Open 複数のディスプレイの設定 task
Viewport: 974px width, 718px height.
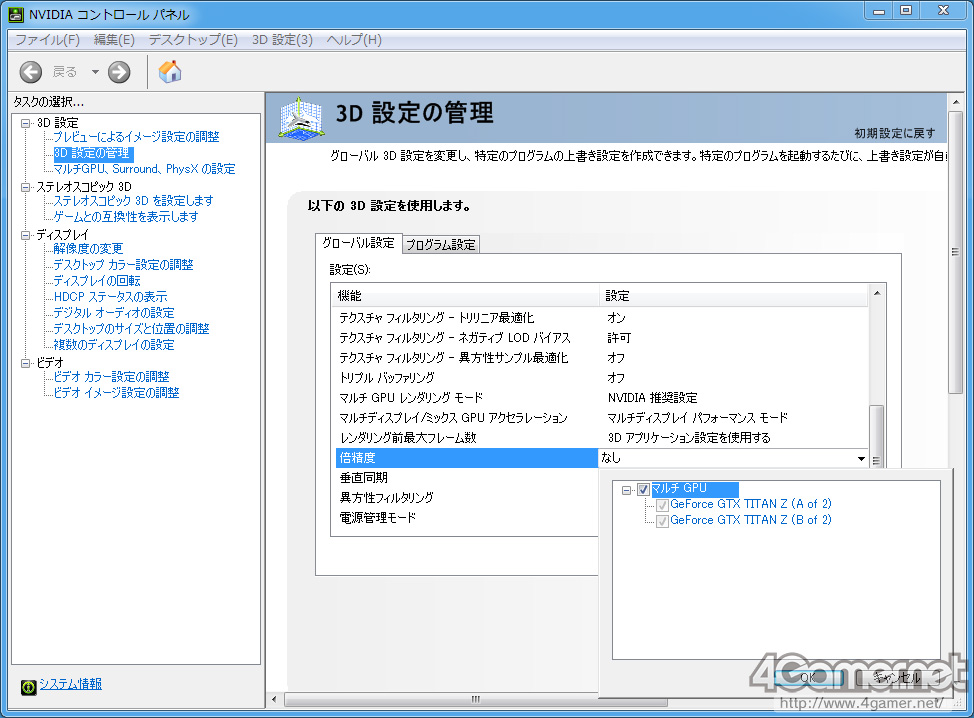(x=114, y=345)
